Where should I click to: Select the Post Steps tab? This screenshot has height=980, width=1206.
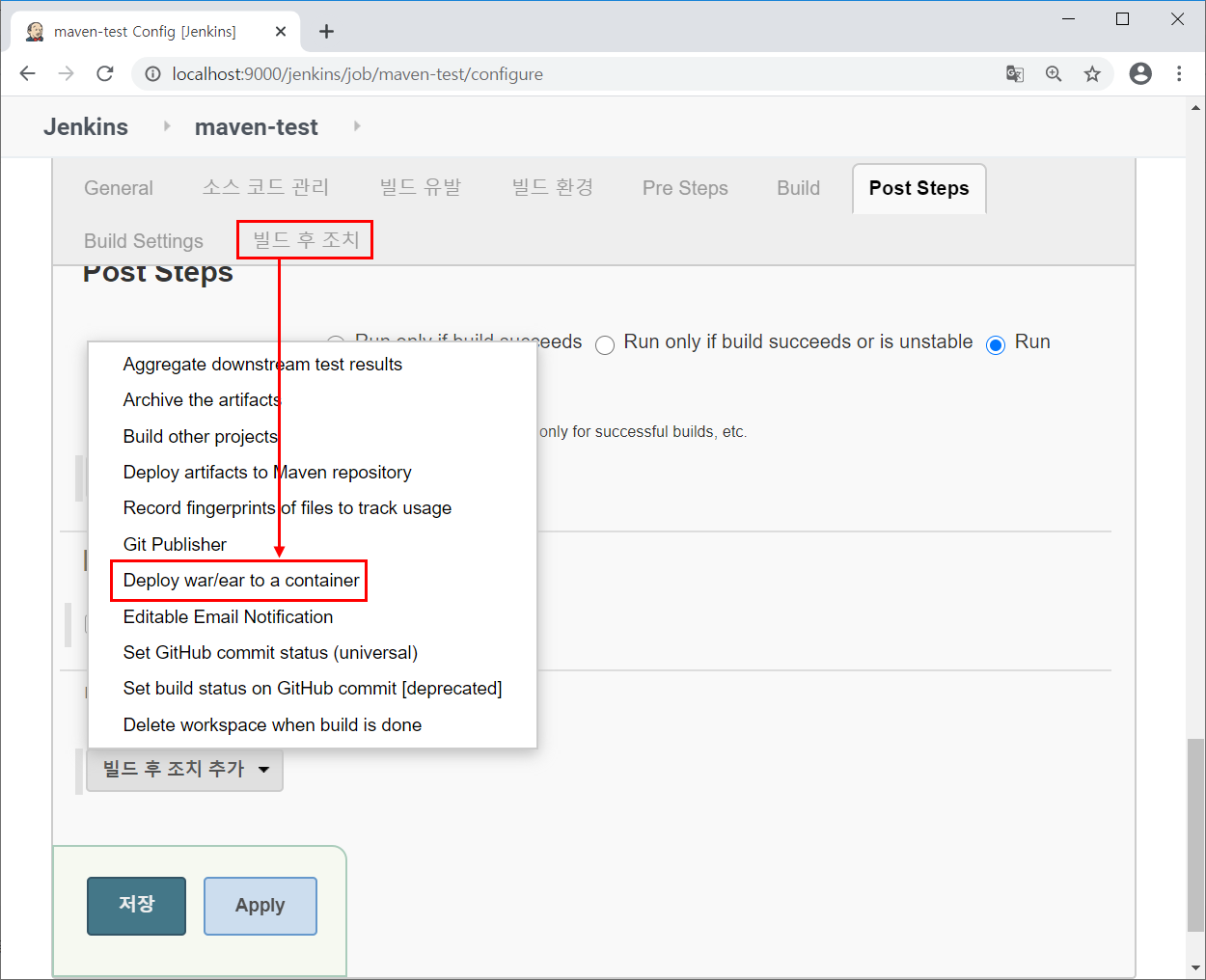(x=919, y=188)
